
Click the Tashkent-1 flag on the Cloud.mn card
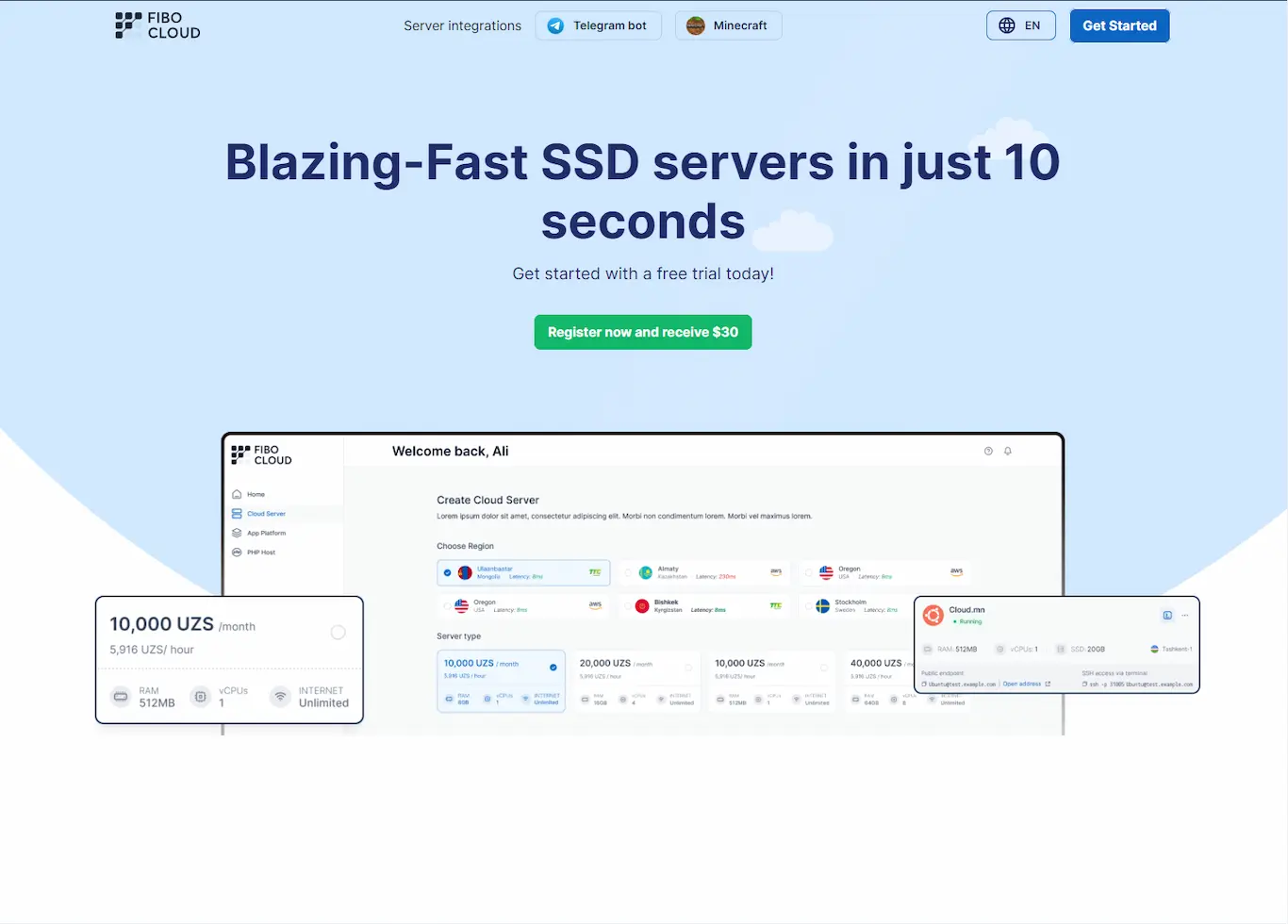1154,649
